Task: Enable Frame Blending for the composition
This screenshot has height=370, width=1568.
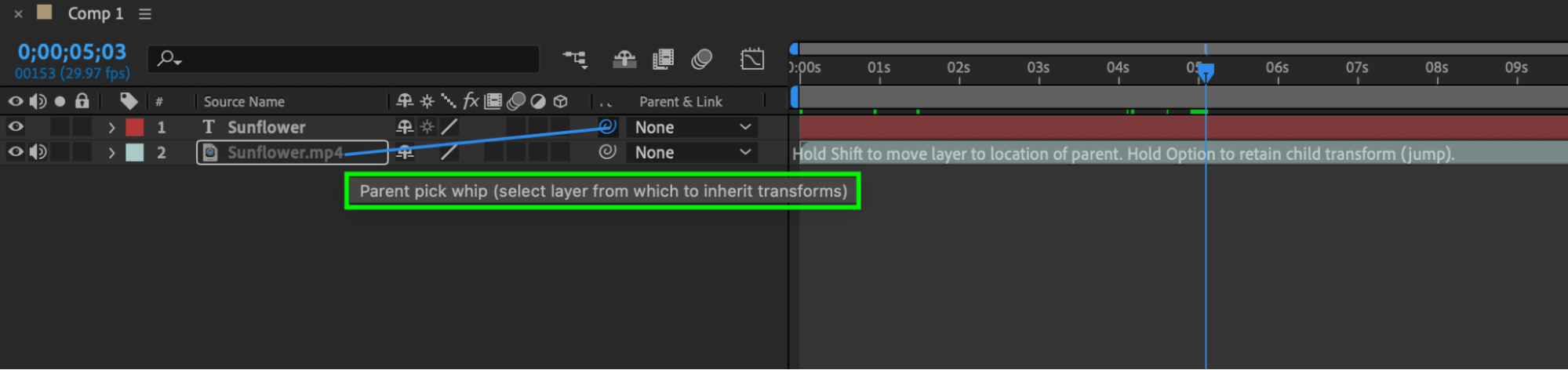Action: (x=663, y=59)
